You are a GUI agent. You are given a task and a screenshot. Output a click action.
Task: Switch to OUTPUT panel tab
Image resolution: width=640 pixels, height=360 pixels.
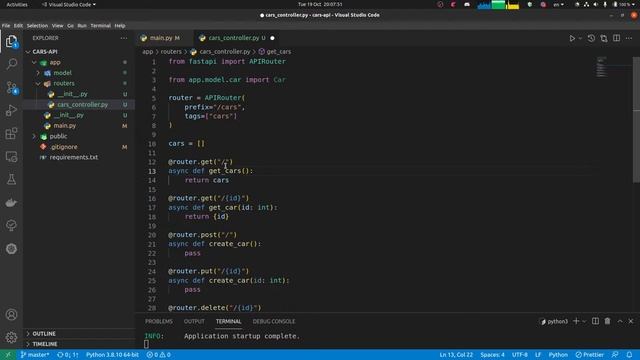(194, 321)
